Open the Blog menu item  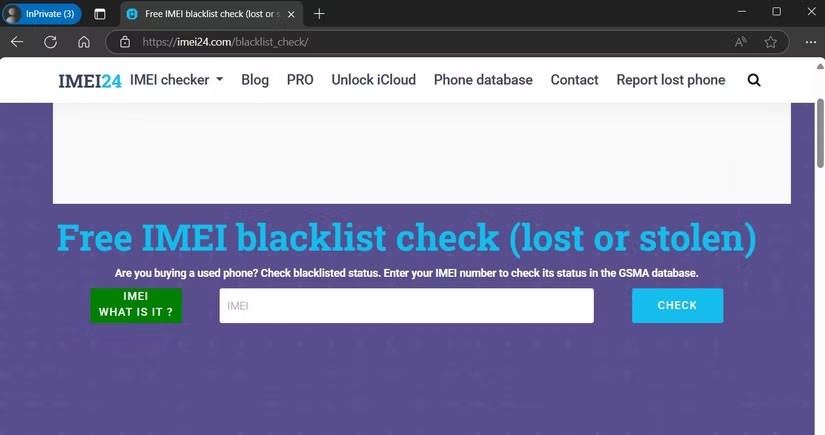coord(255,80)
